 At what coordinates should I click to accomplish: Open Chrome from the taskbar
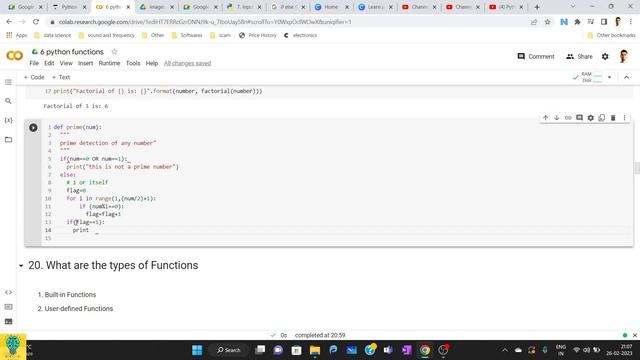pos(424,350)
